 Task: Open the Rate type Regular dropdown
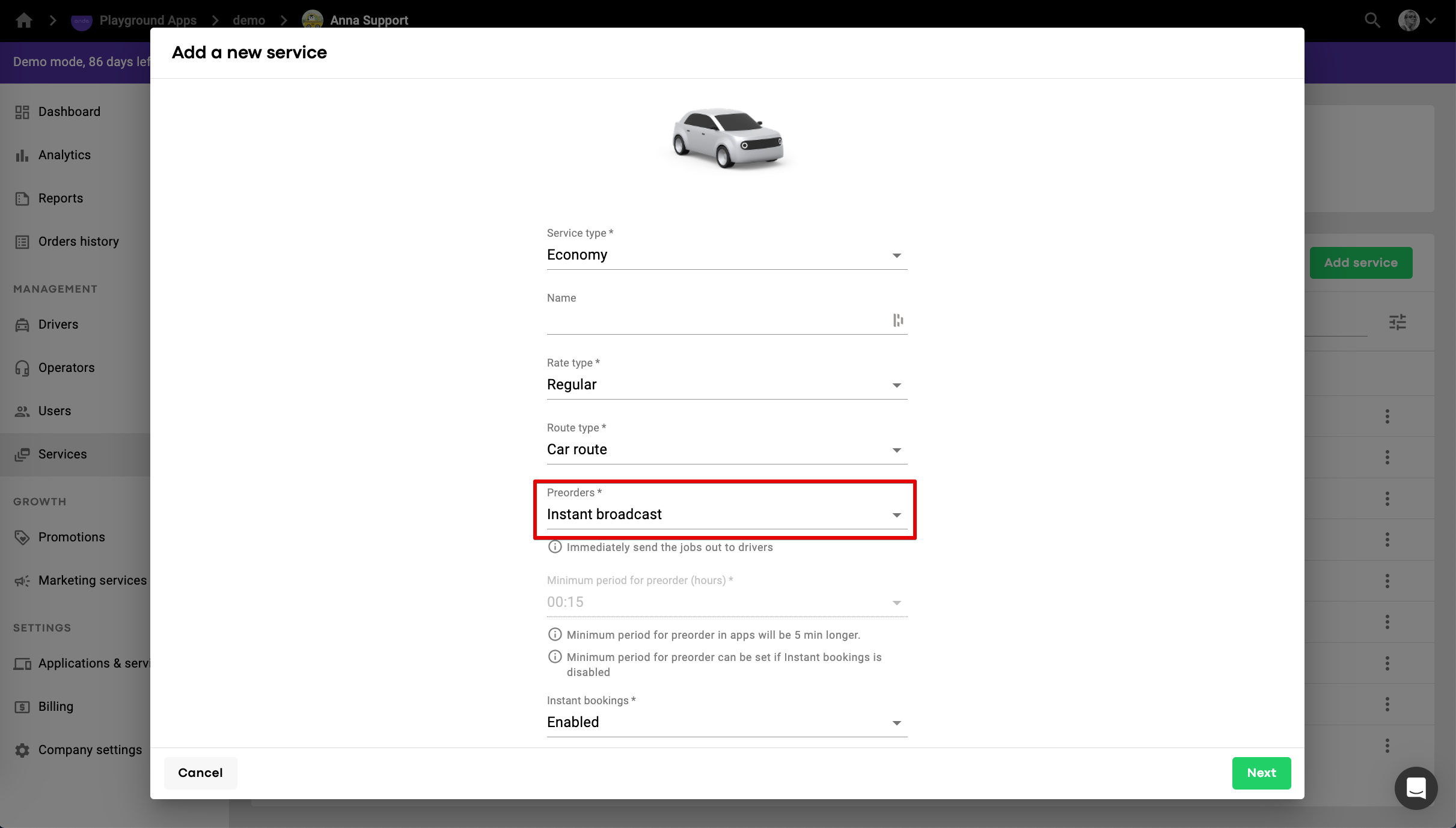point(726,385)
